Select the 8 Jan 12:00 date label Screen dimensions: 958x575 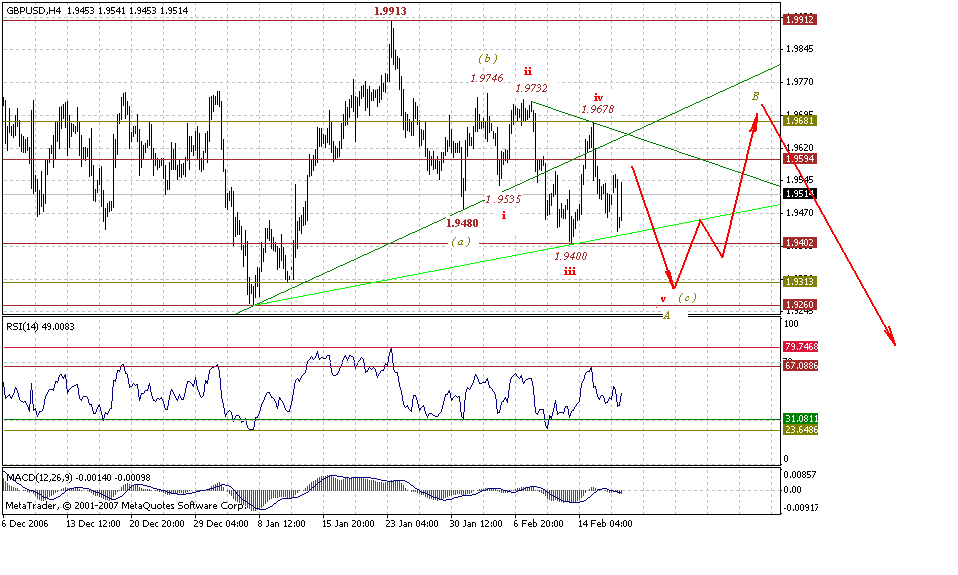tap(282, 524)
